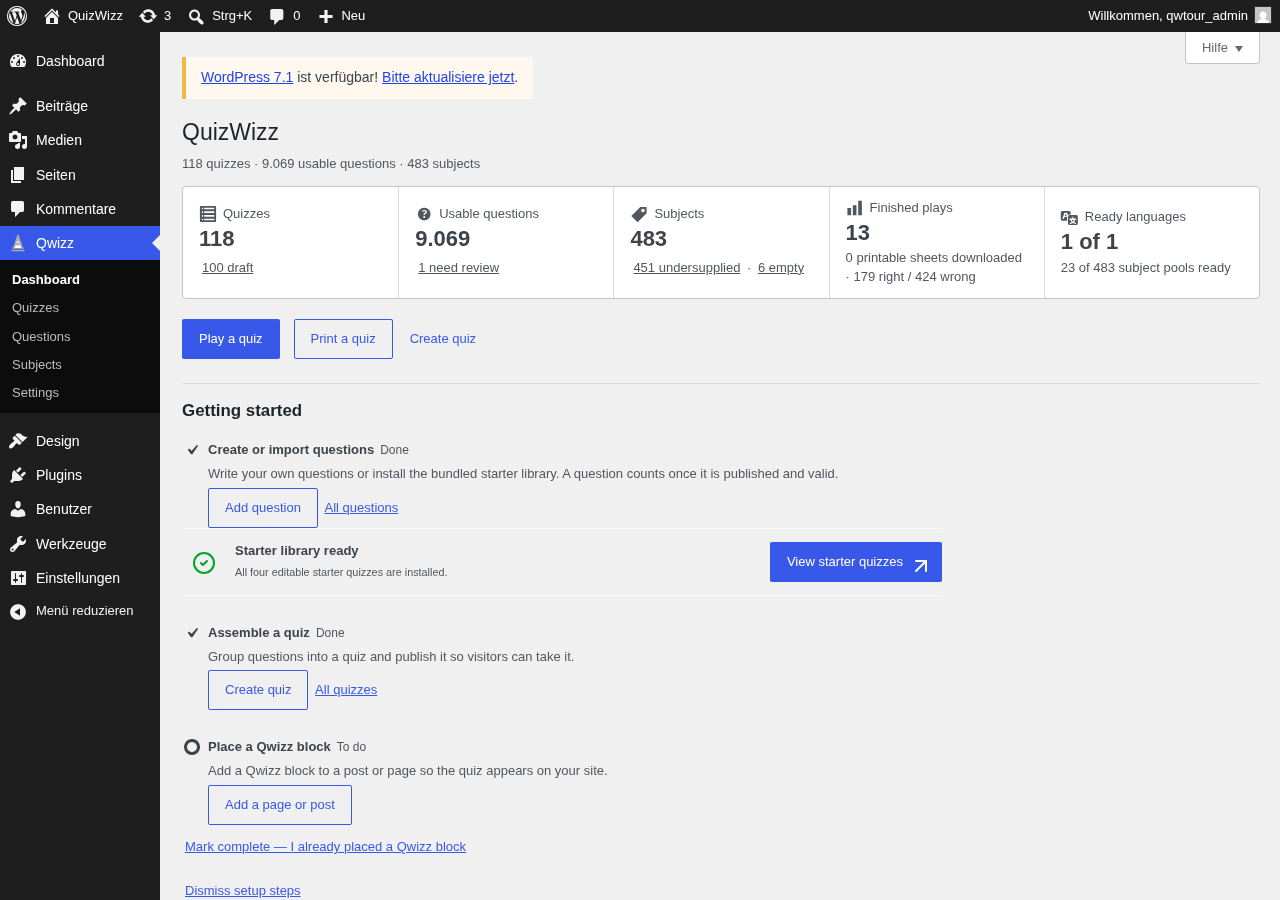Click the 23 of 483 subject pools ready text
This screenshot has width=1280, height=900.
point(1146,268)
